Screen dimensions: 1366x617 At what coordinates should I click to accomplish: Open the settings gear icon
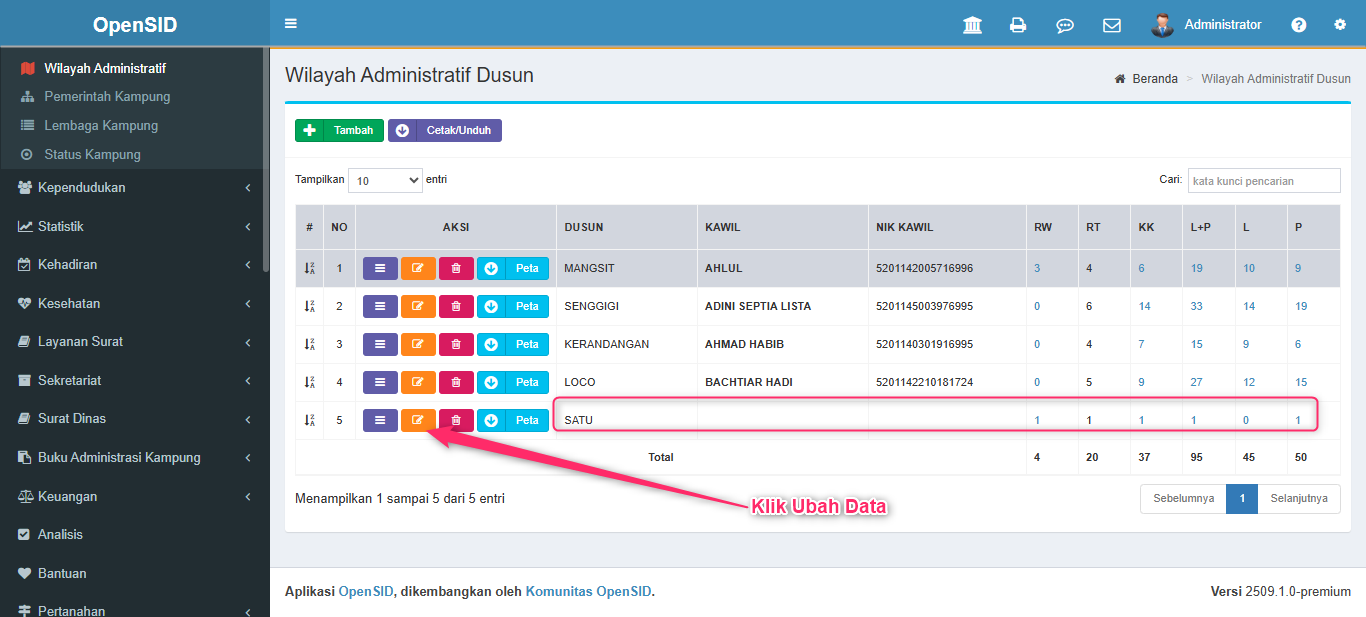[x=1340, y=25]
